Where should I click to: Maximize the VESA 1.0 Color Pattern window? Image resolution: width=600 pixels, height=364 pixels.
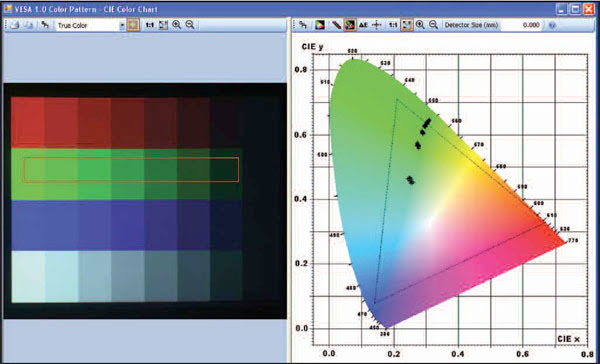tap(575, 9)
